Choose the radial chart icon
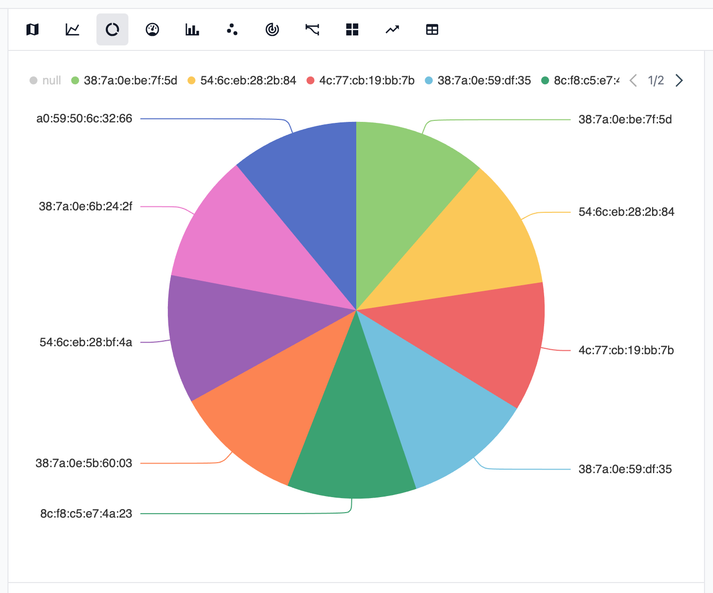Viewport: 713px width, 593px height. pyautogui.click(x=272, y=30)
